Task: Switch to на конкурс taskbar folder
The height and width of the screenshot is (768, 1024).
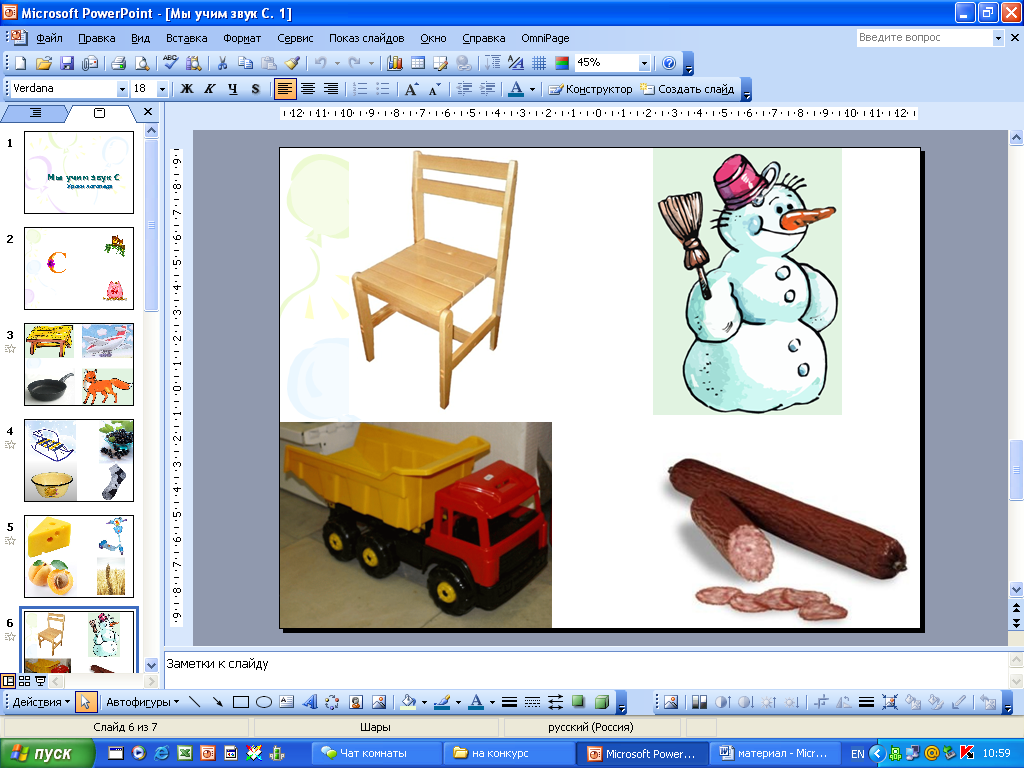Action: pyautogui.click(x=509, y=753)
